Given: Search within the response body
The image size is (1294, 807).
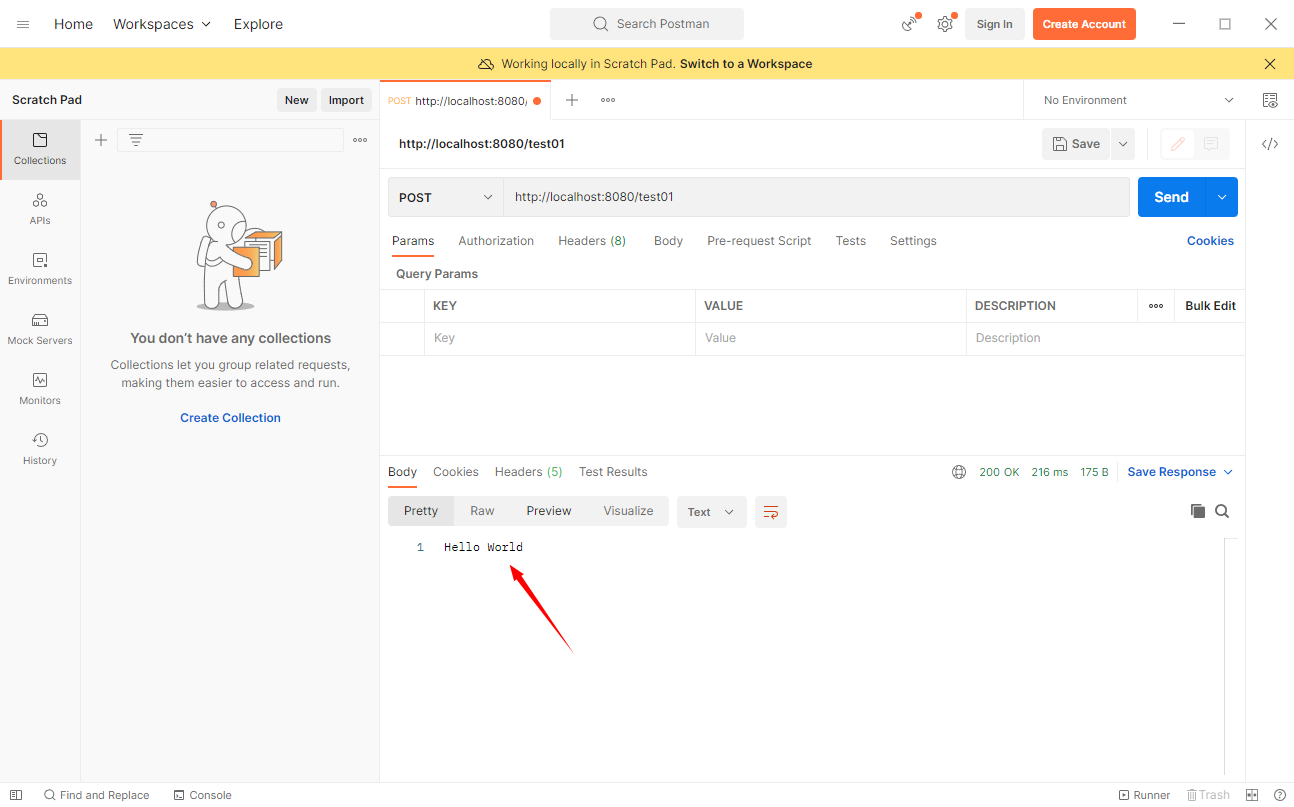Looking at the screenshot, I should click(1222, 511).
